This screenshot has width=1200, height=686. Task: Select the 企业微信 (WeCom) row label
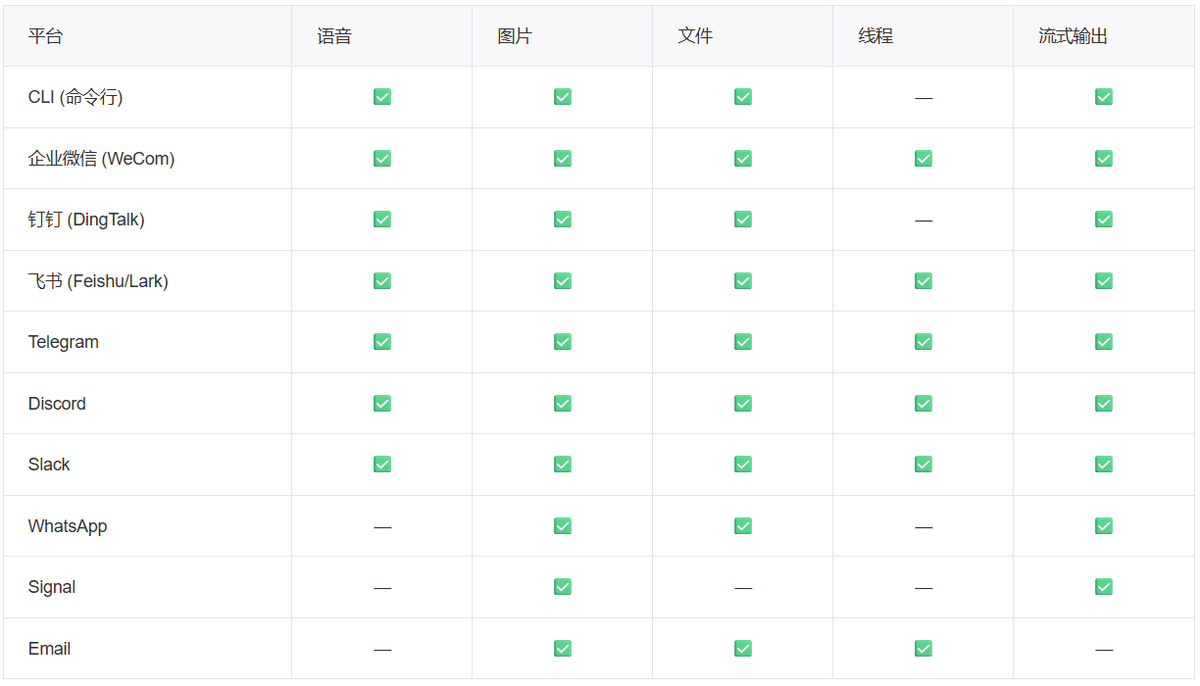point(101,158)
